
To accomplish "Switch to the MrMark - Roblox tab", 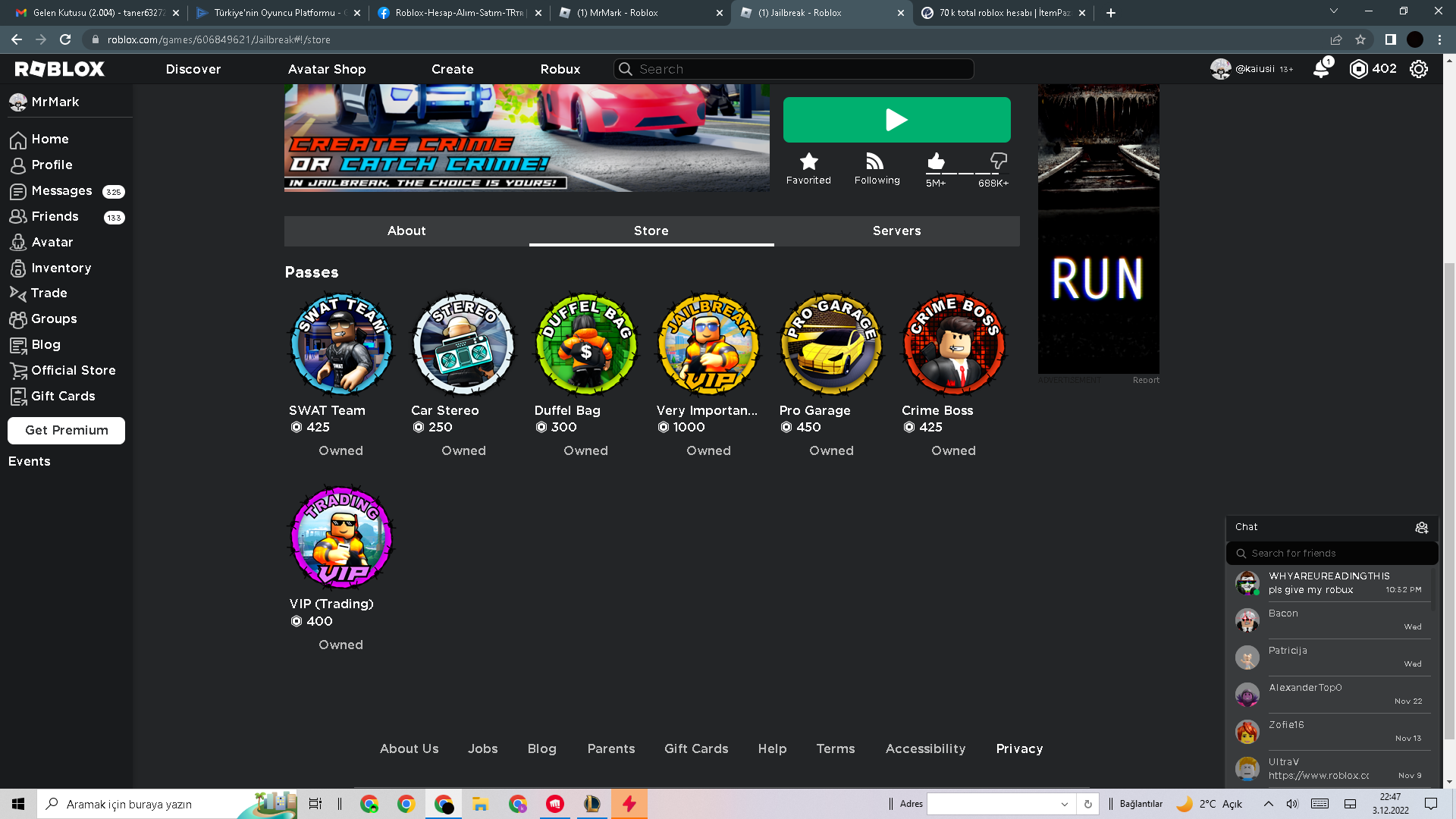I will click(x=640, y=13).
